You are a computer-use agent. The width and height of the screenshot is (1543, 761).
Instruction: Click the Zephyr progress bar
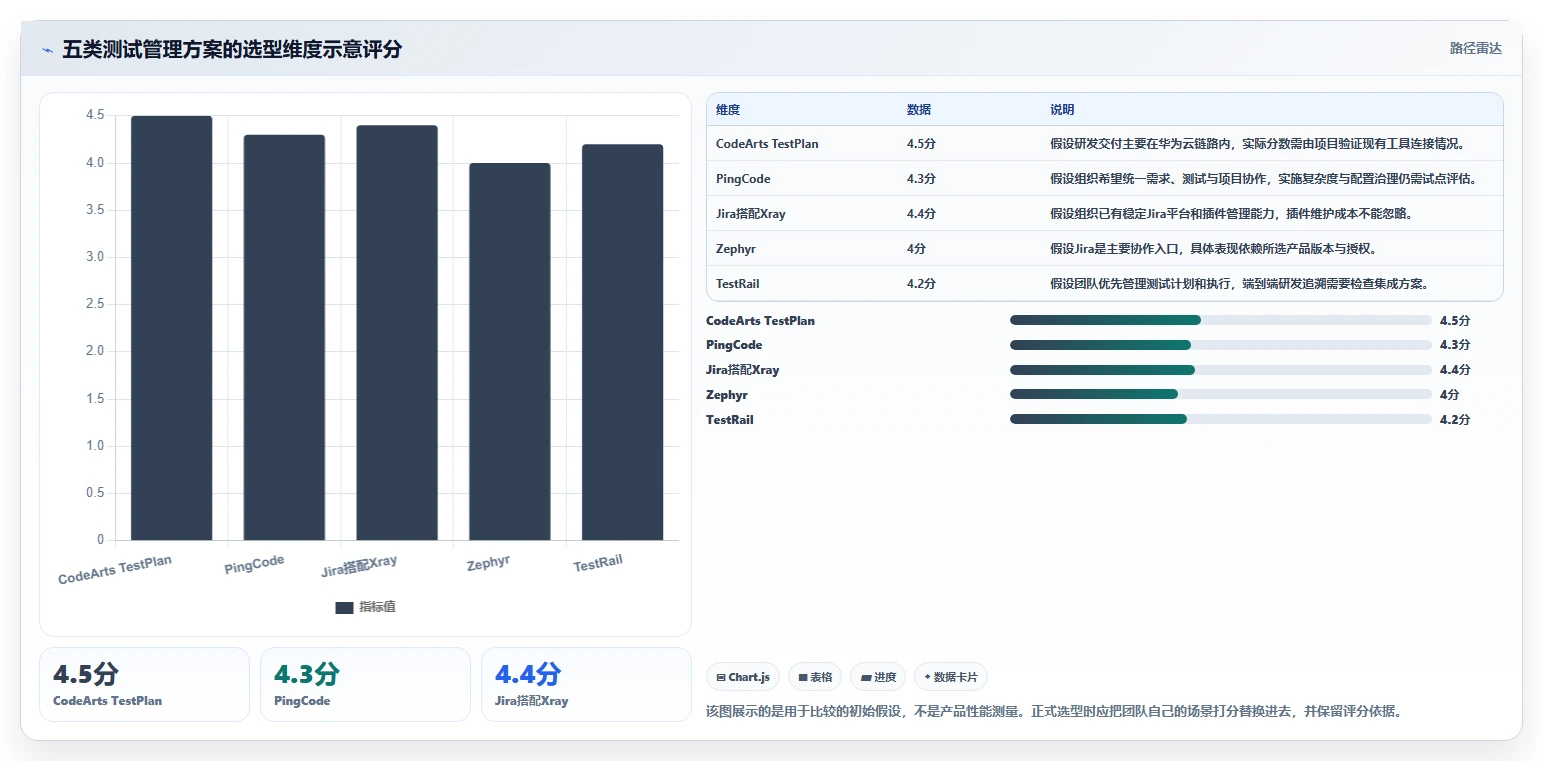(x=1221, y=395)
